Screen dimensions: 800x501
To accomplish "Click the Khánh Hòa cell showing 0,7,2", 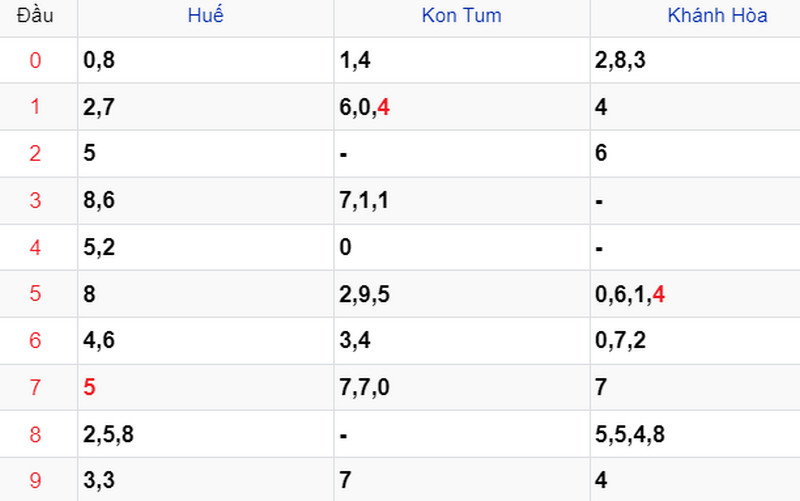I will tap(695, 340).
